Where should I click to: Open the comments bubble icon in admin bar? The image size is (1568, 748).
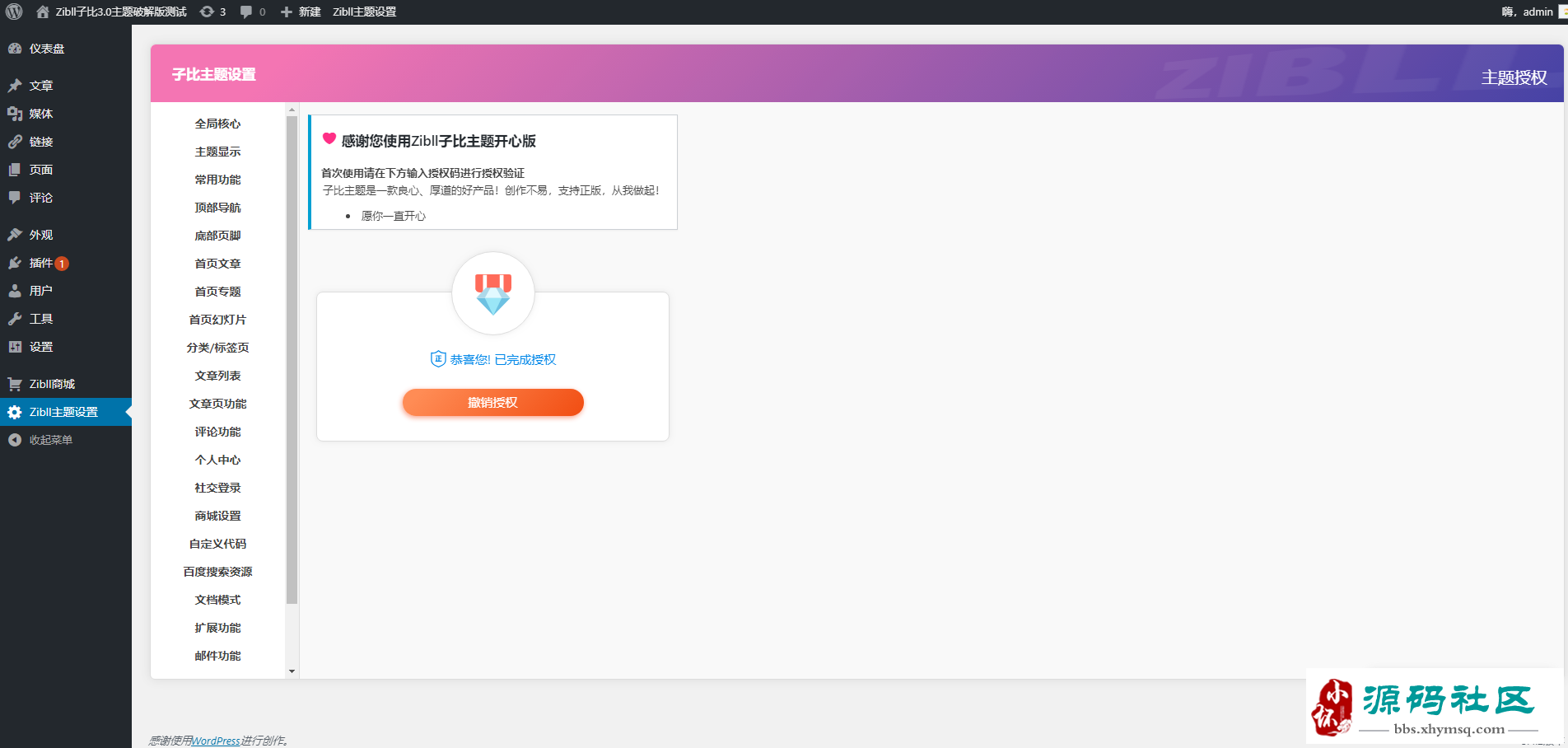(246, 12)
